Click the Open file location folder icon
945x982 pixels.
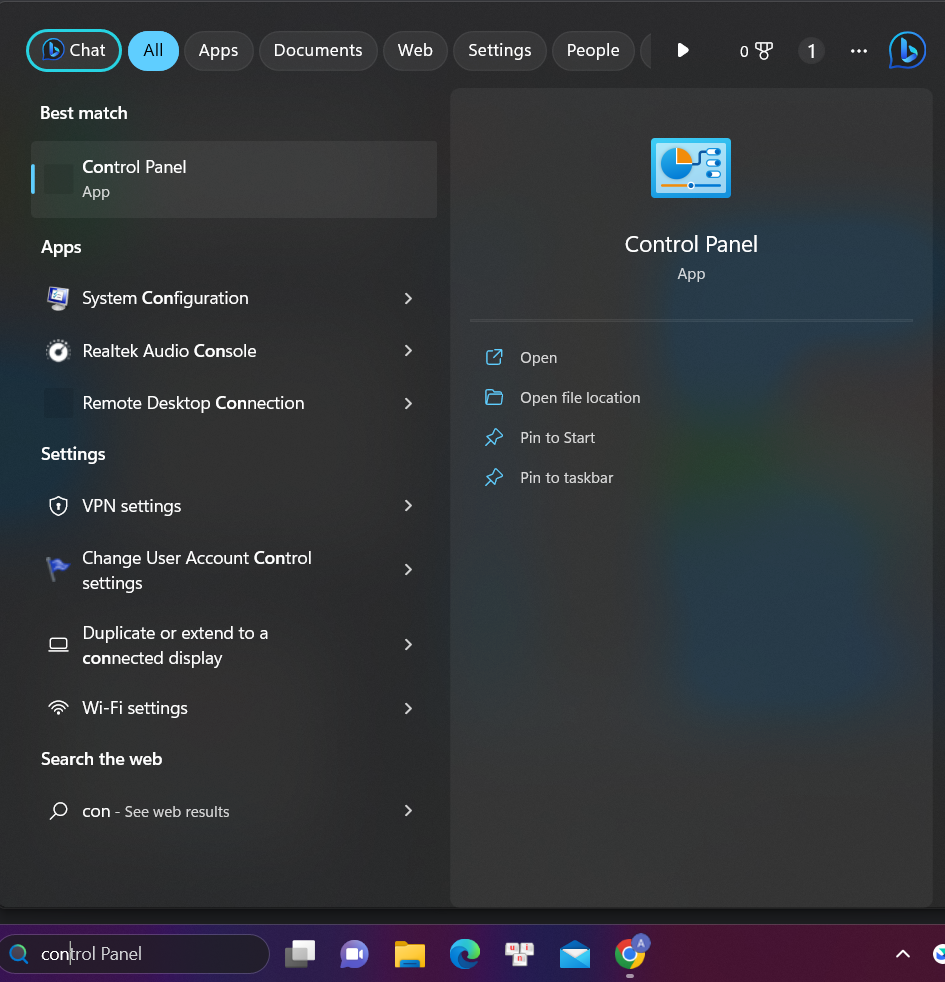(x=494, y=397)
